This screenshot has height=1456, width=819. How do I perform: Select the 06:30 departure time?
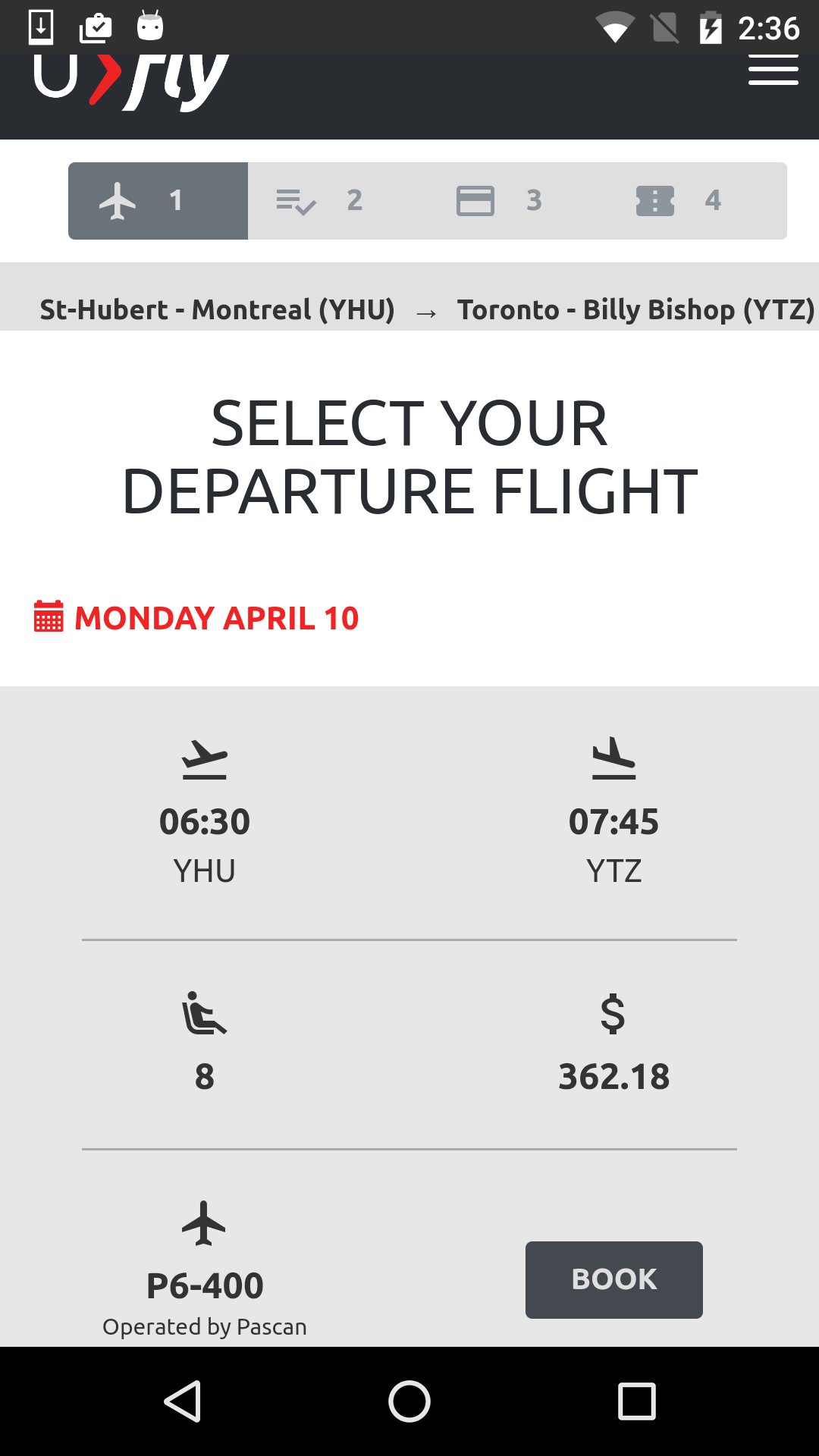(205, 821)
